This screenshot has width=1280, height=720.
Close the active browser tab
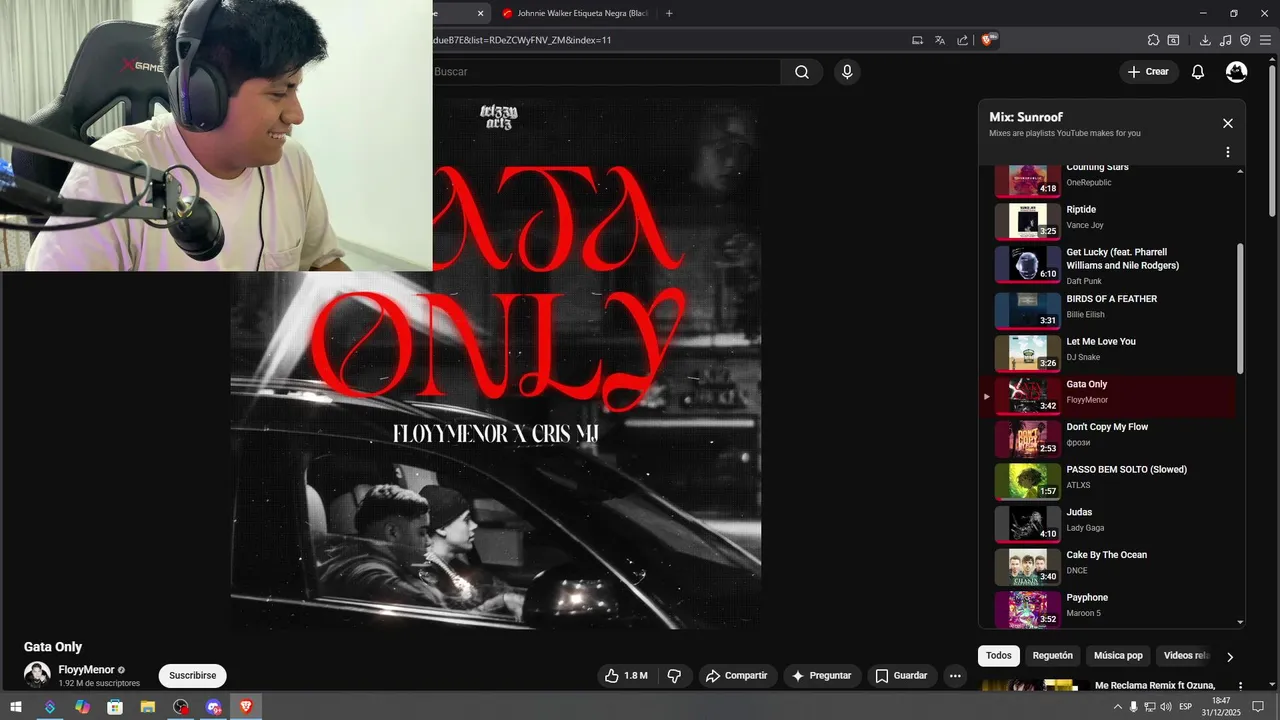tap(480, 13)
